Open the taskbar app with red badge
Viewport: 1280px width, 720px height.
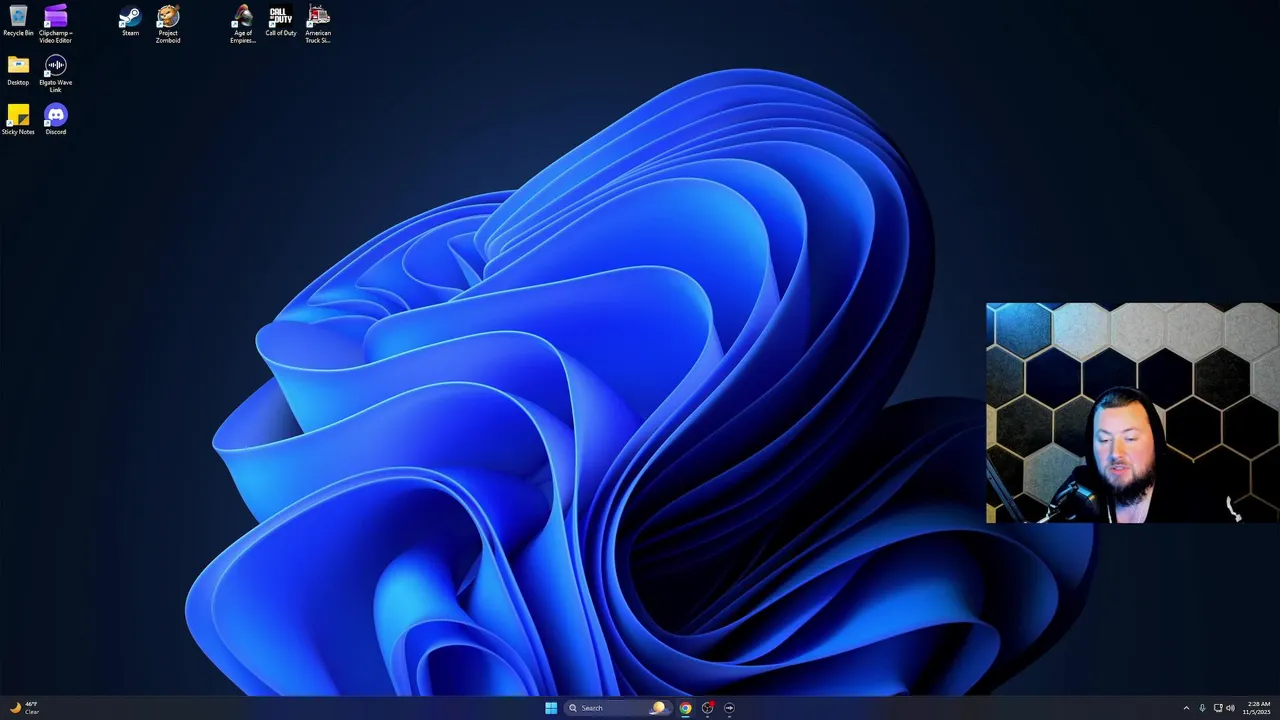(x=707, y=708)
